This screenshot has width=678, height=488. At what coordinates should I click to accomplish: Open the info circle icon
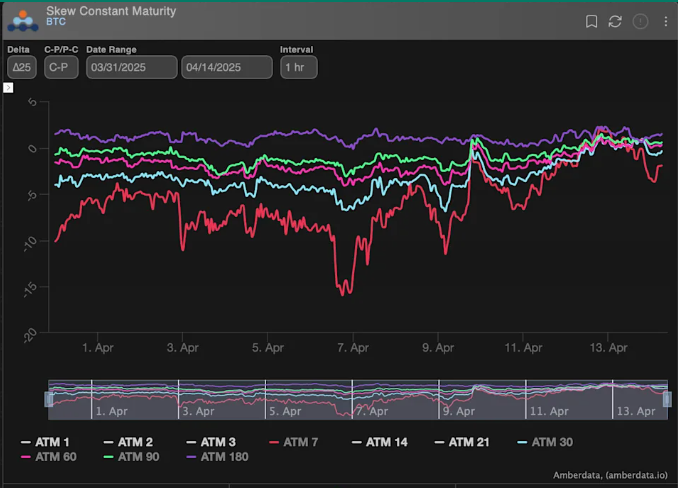(640, 21)
